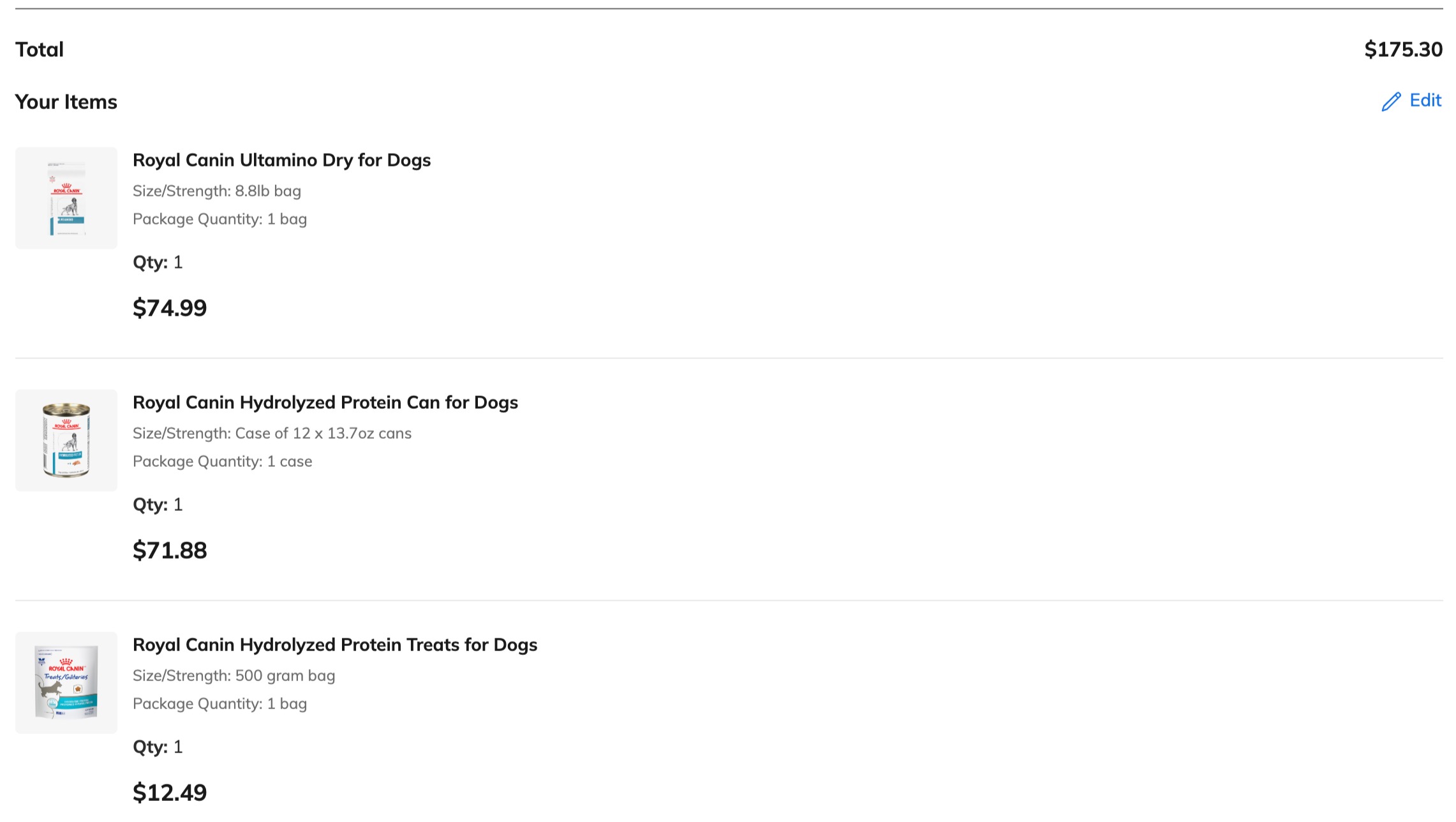The width and height of the screenshot is (1456, 822).
Task: Click the $12.49 price of treats
Action: pyautogui.click(x=170, y=793)
